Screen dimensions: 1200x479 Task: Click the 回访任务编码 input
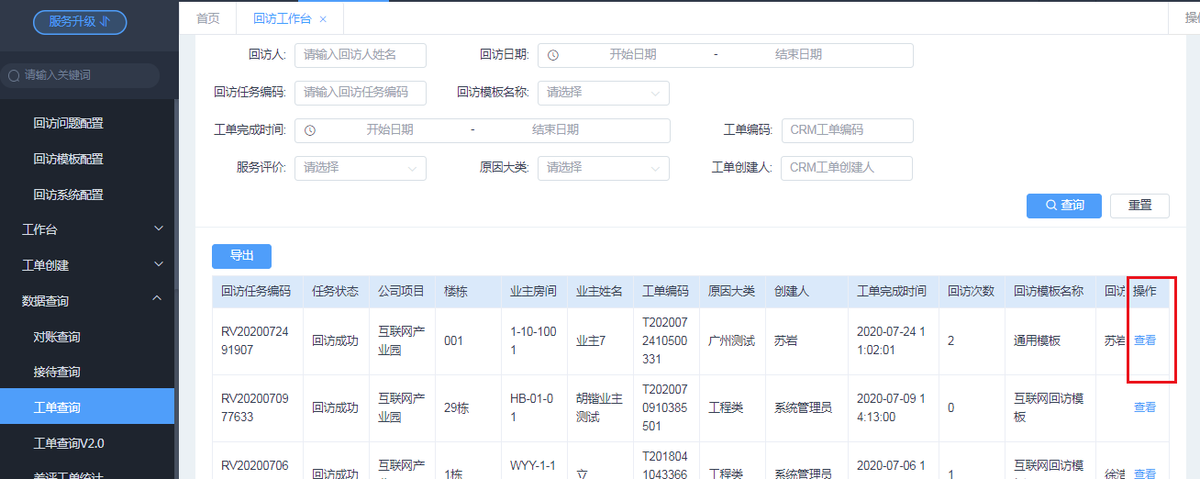[x=360, y=92]
